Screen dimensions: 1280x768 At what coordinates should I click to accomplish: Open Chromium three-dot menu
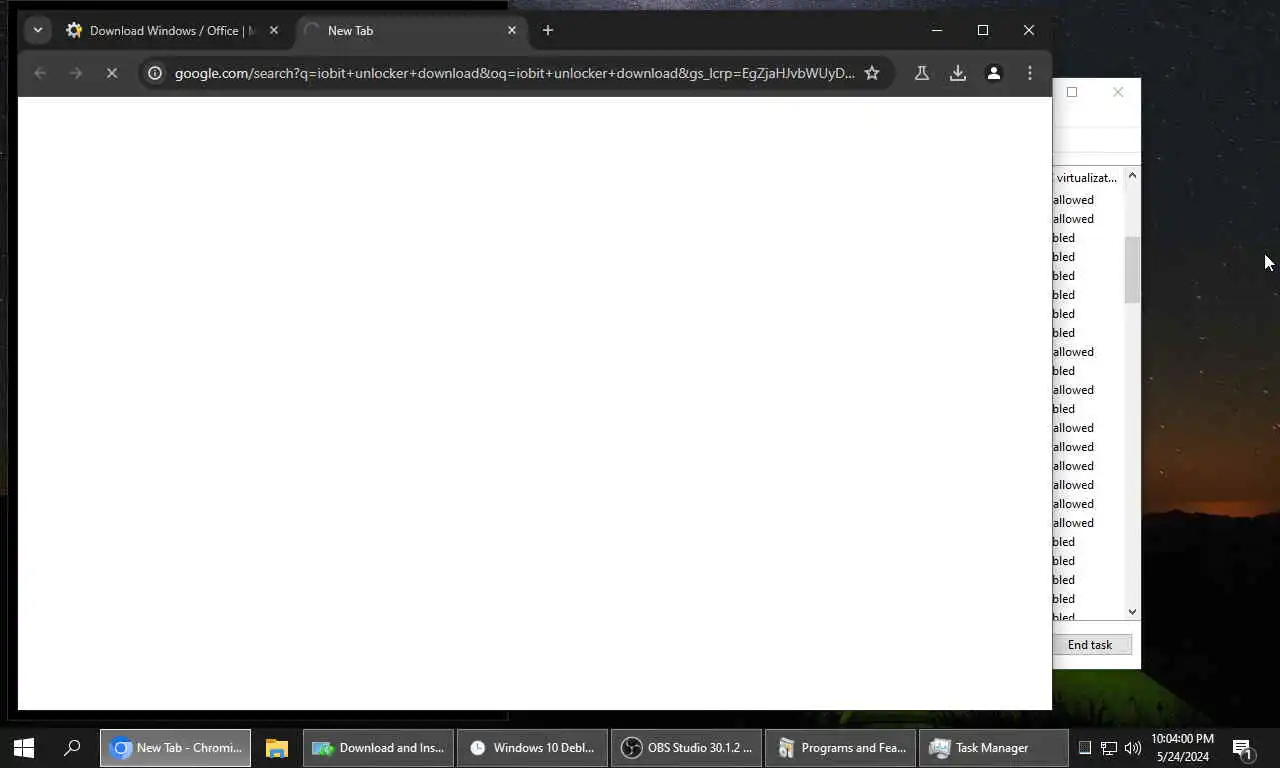[x=1030, y=73]
